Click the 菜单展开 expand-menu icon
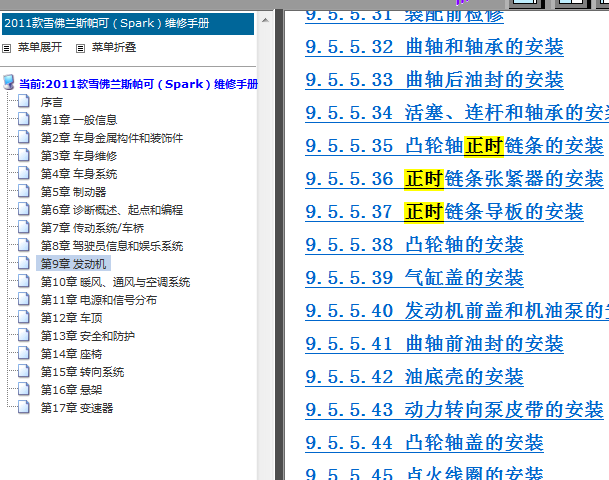 tap(7, 49)
